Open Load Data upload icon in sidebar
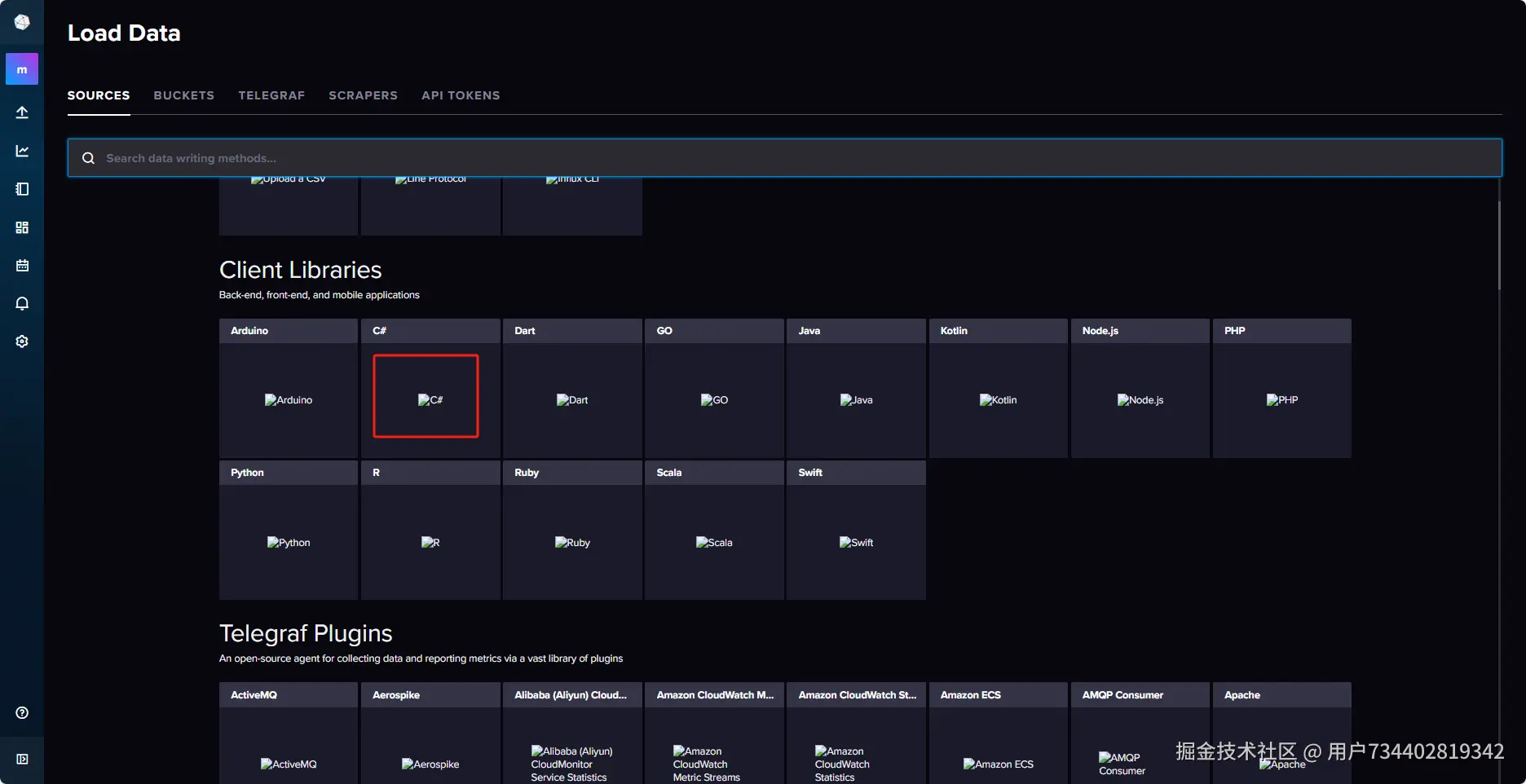The height and width of the screenshot is (784, 1526). tap(22, 112)
